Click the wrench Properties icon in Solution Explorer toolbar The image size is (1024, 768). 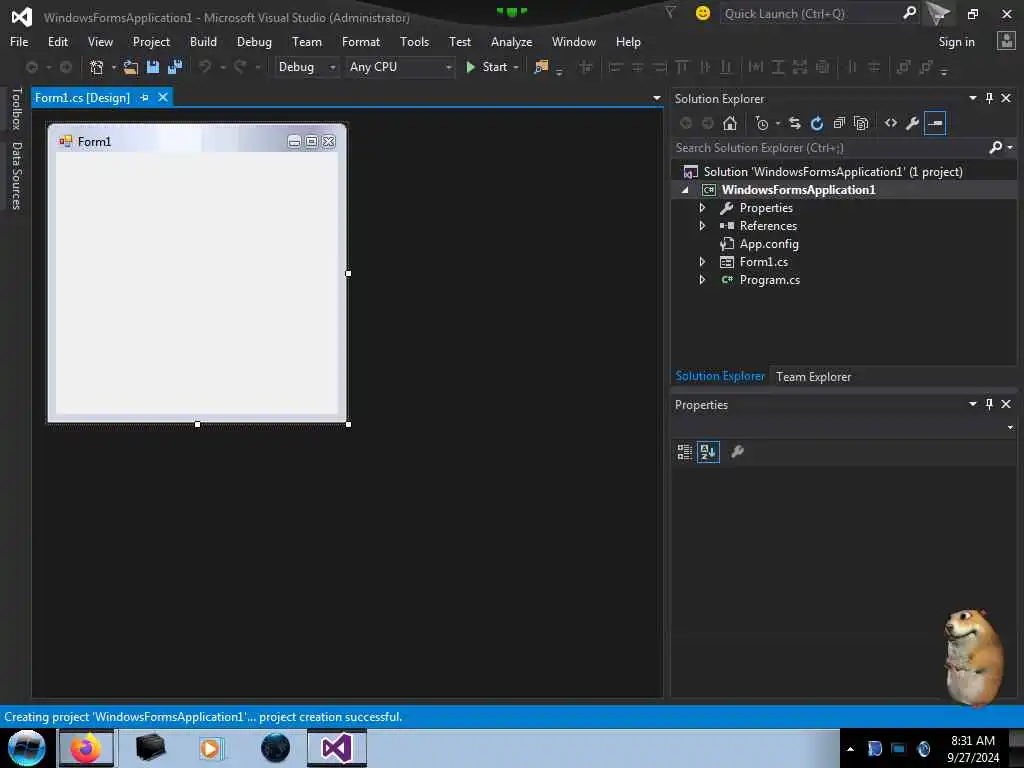coord(913,123)
